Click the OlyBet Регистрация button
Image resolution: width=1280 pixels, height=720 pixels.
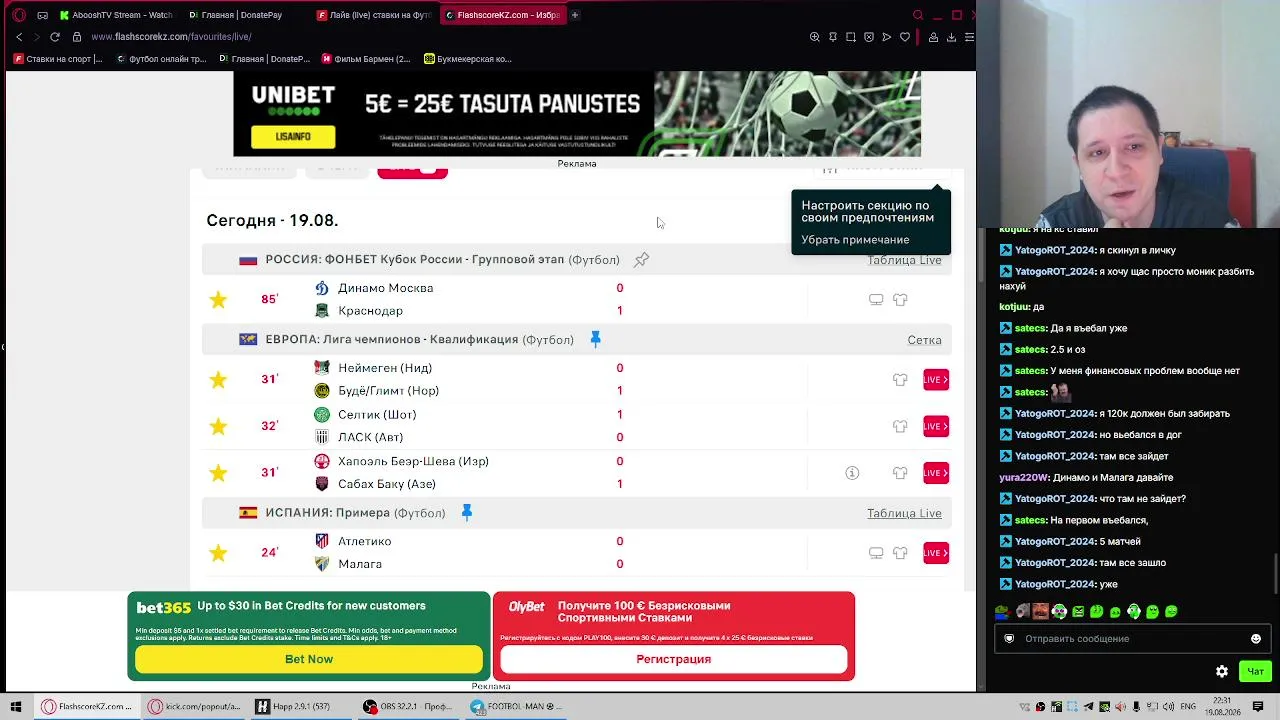[x=673, y=659]
